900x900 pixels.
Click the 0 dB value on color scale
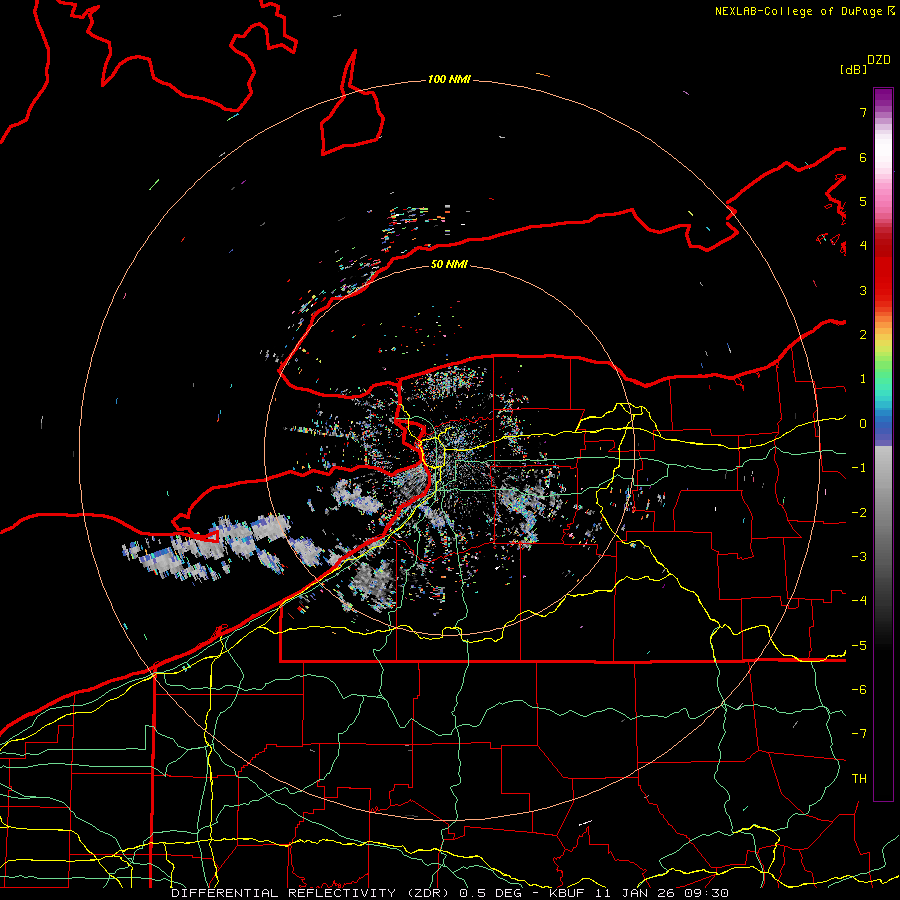point(863,424)
